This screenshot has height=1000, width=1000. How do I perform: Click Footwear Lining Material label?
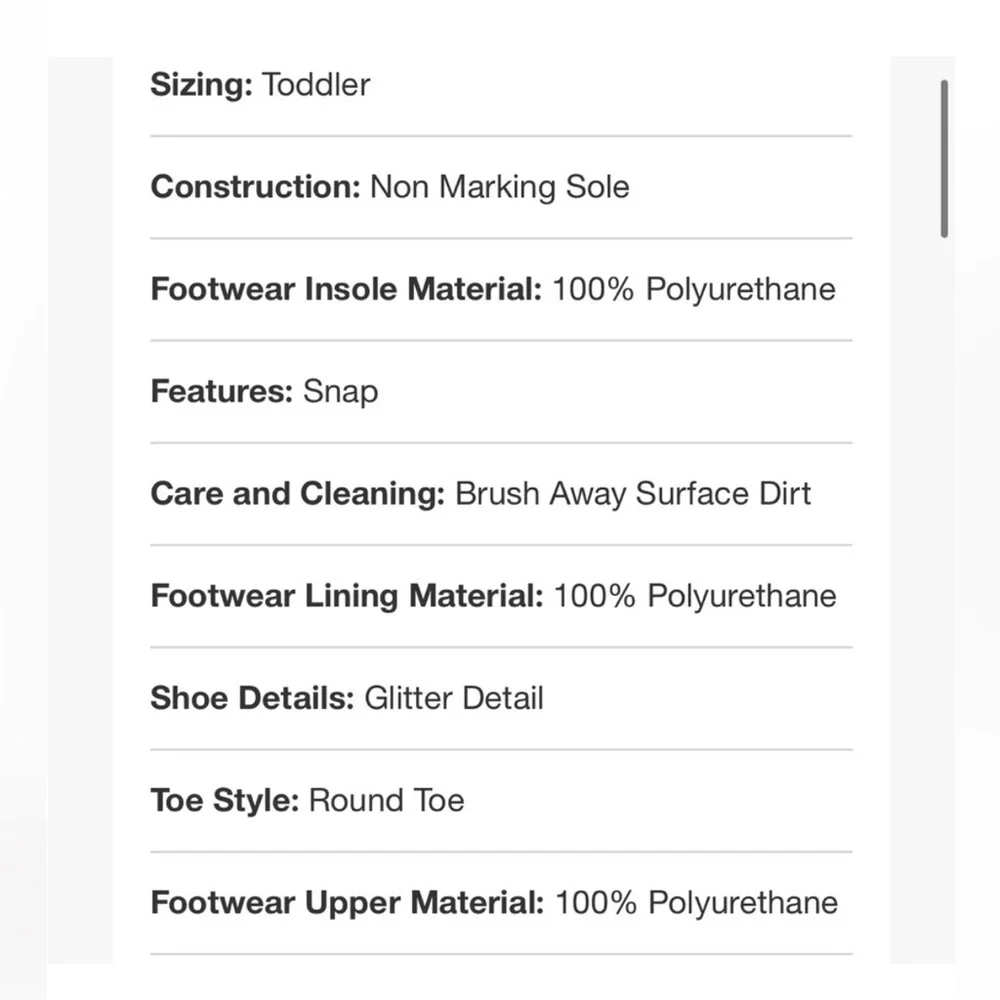pos(347,596)
